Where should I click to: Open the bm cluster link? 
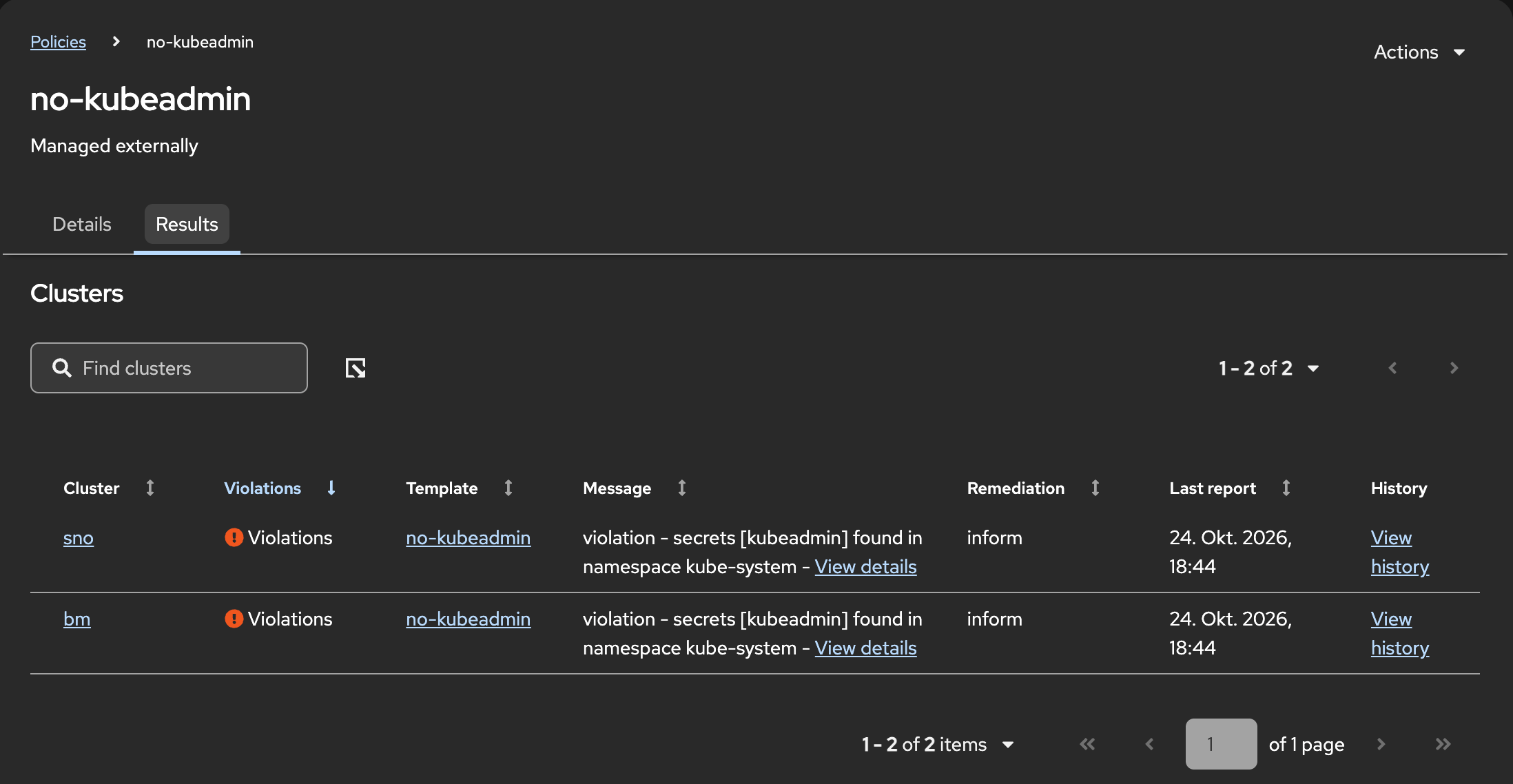click(x=77, y=620)
